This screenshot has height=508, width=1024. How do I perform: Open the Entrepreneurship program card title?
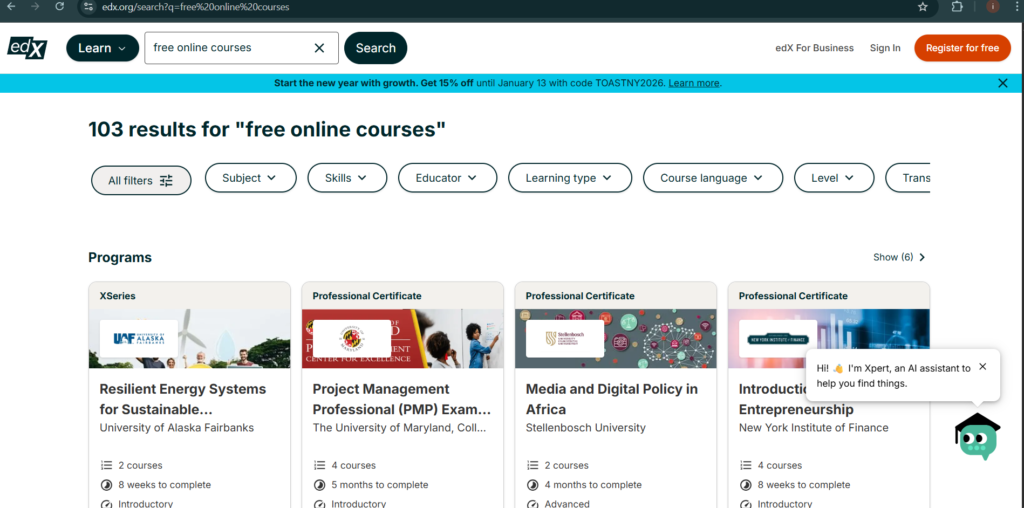coord(796,409)
